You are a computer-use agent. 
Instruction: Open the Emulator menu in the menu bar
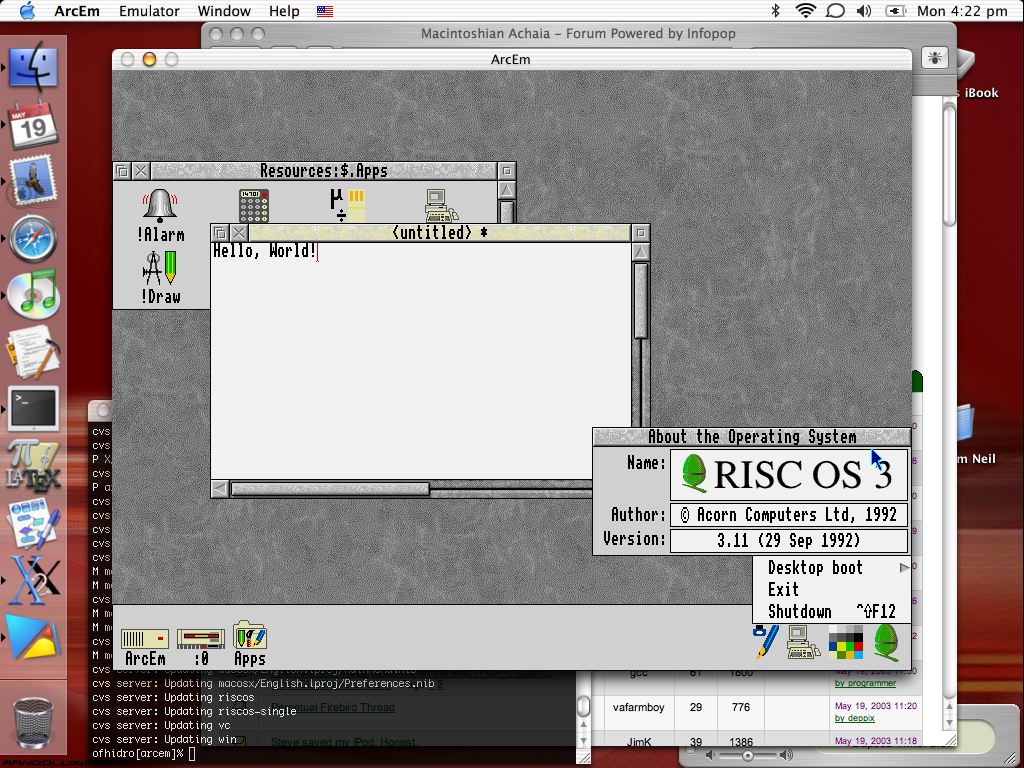click(x=148, y=11)
